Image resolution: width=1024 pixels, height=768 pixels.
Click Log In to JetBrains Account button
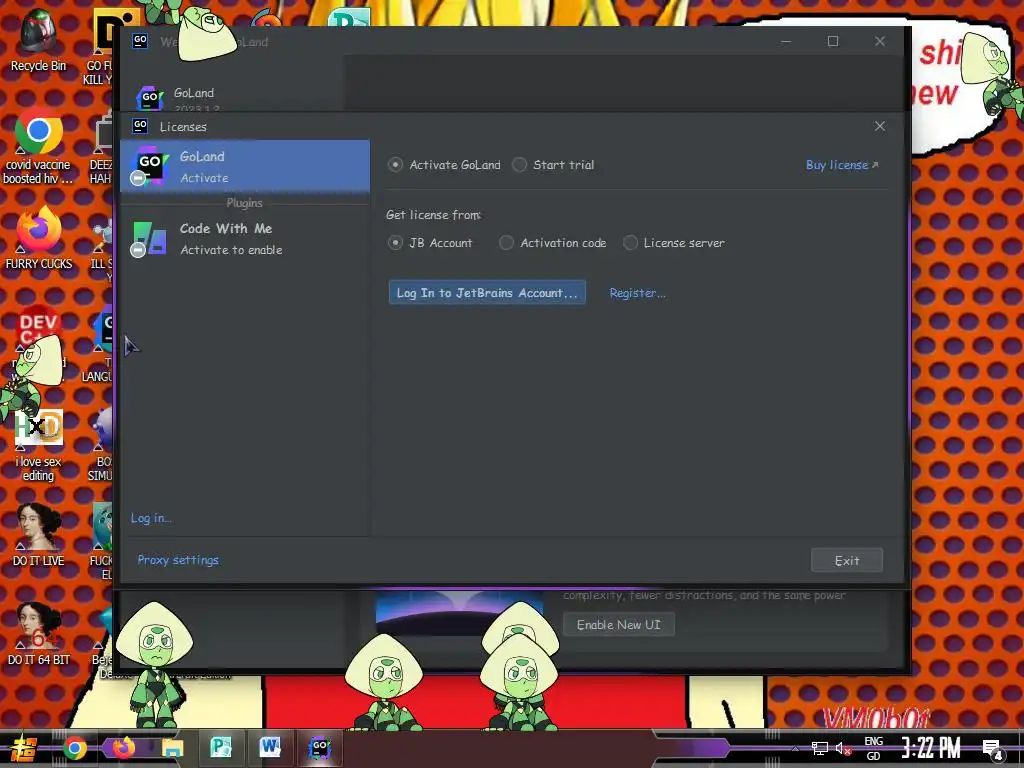(x=487, y=293)
